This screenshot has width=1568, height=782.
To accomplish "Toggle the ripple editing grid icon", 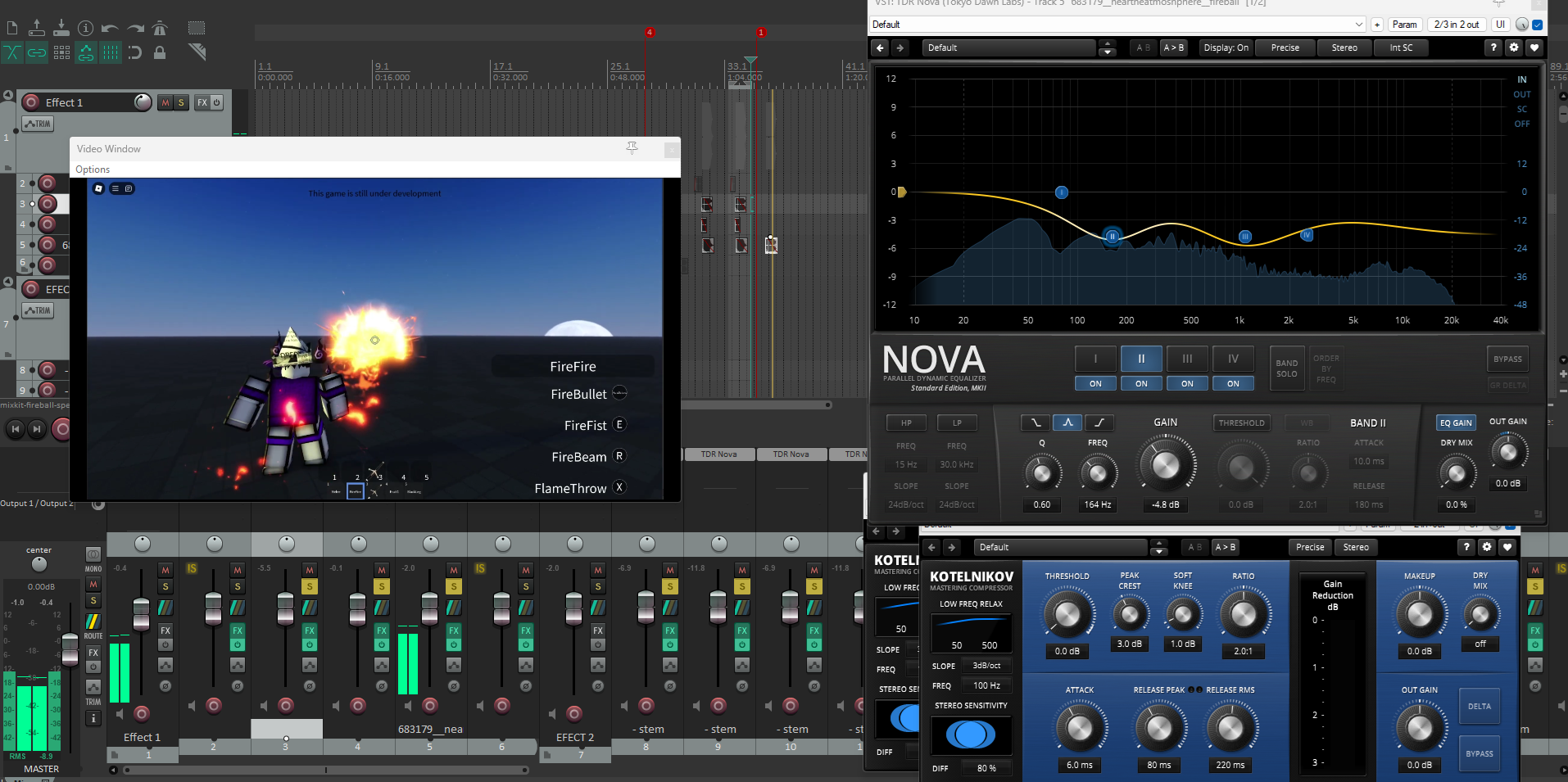I will 61,53.
